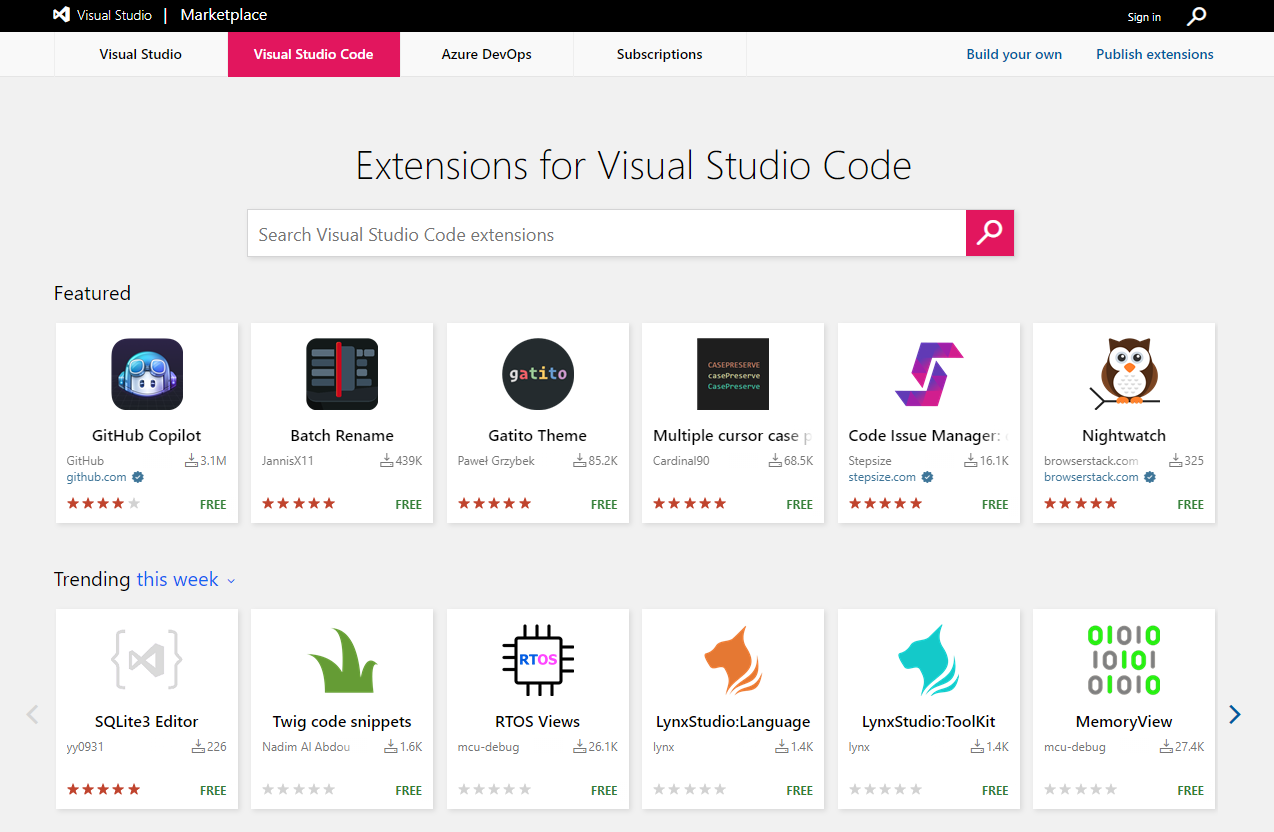Click the Visual Studio logo icon
Image resolution: width=1274 pixels, height=832 pixels.
[61, 15]
